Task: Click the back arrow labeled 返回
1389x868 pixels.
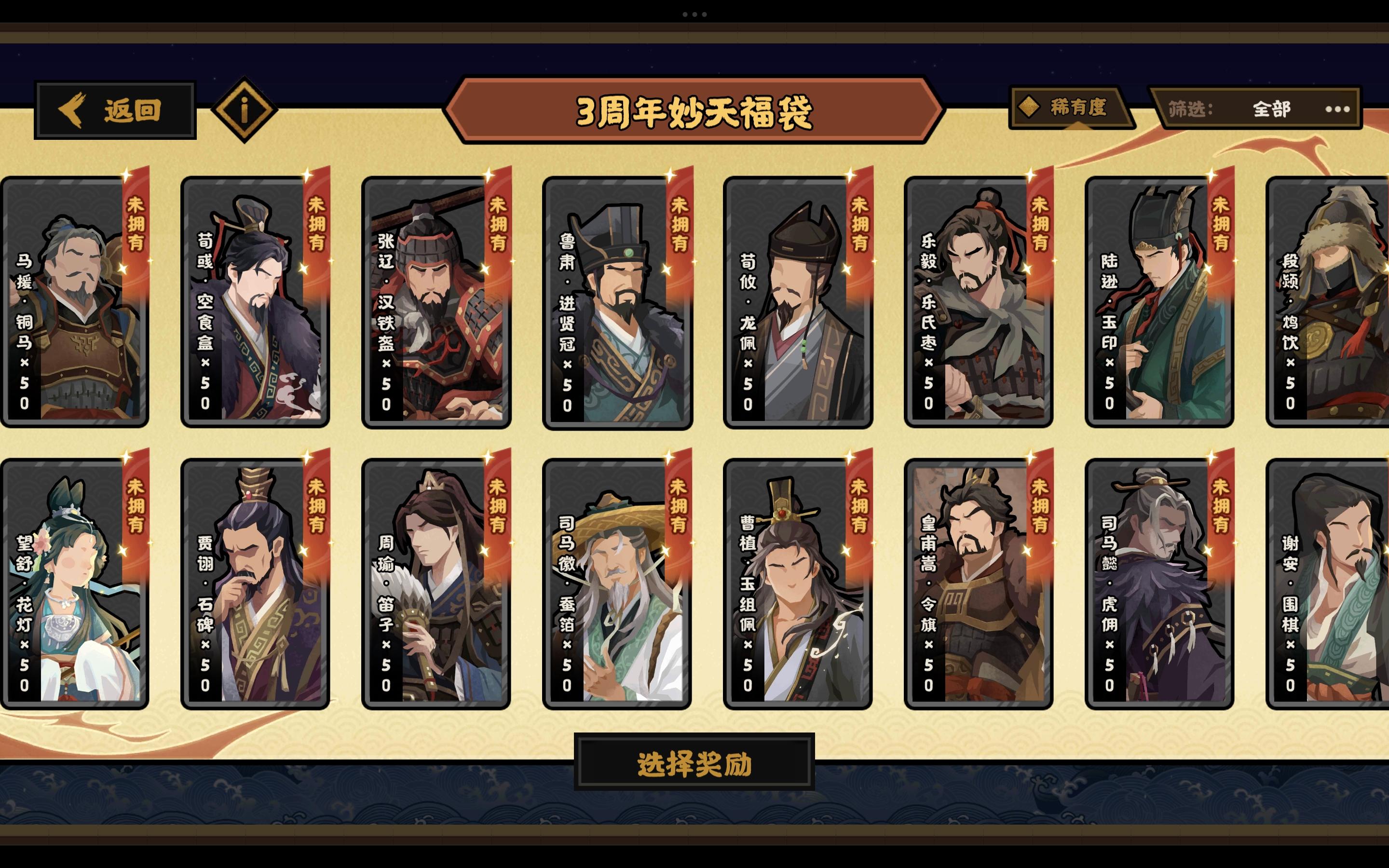Action: pyautogui.click(x=115, y=110)
